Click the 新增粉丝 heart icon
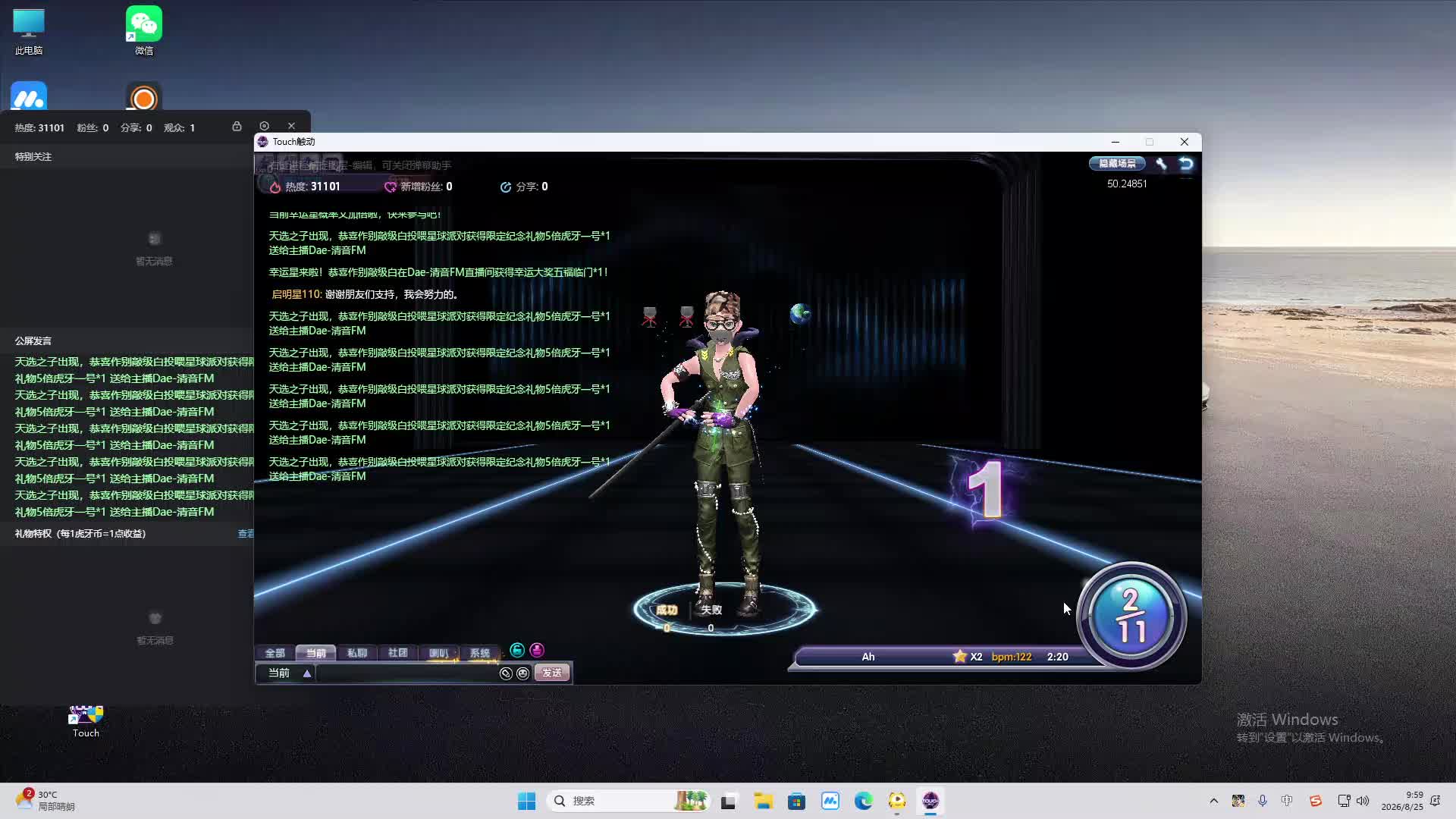The height and width of the screenshot is (819, 1456). click(x=391, y=187)
